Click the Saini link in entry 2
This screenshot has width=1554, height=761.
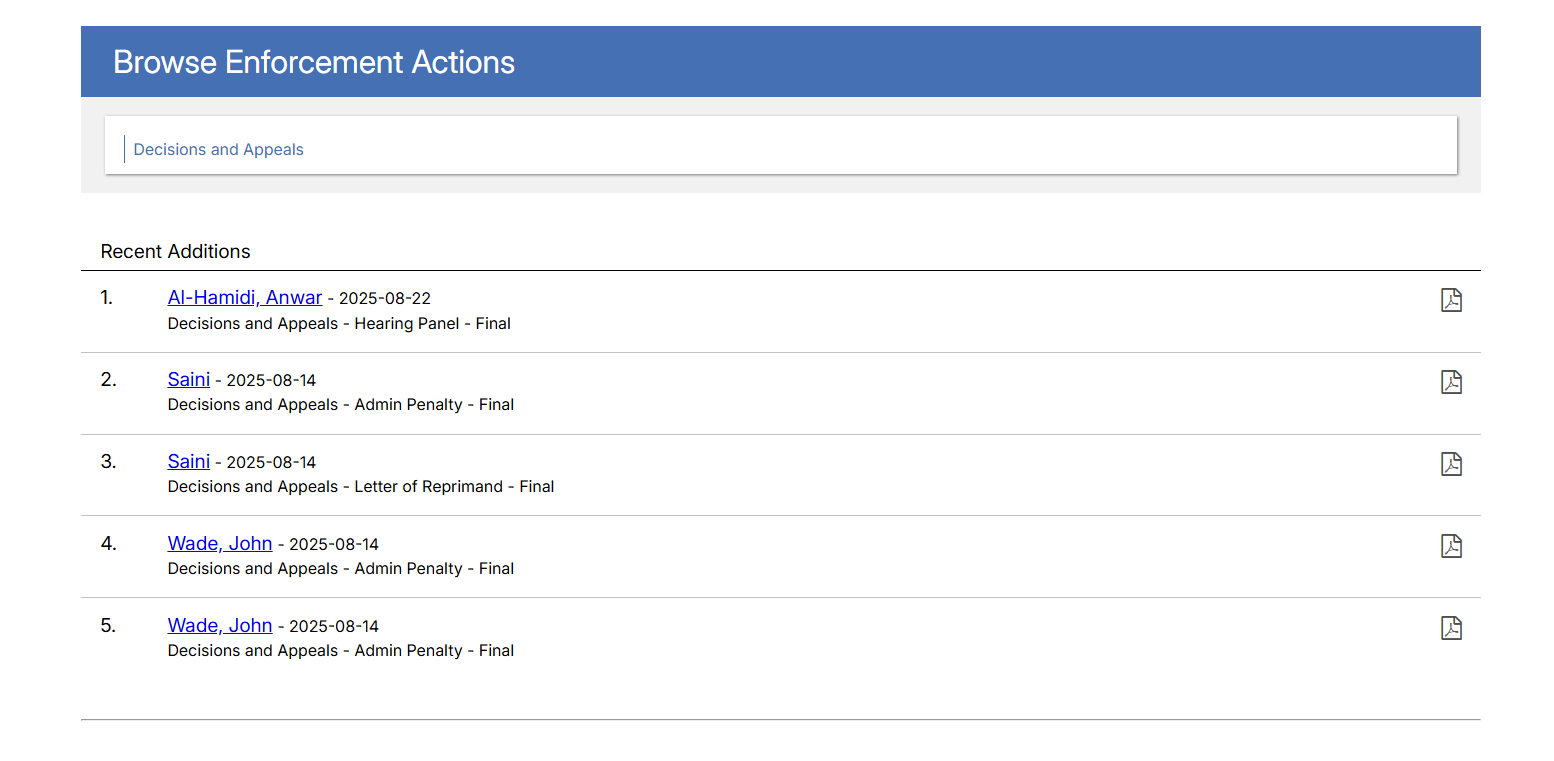pyautogui.click(x=189, y=379)
